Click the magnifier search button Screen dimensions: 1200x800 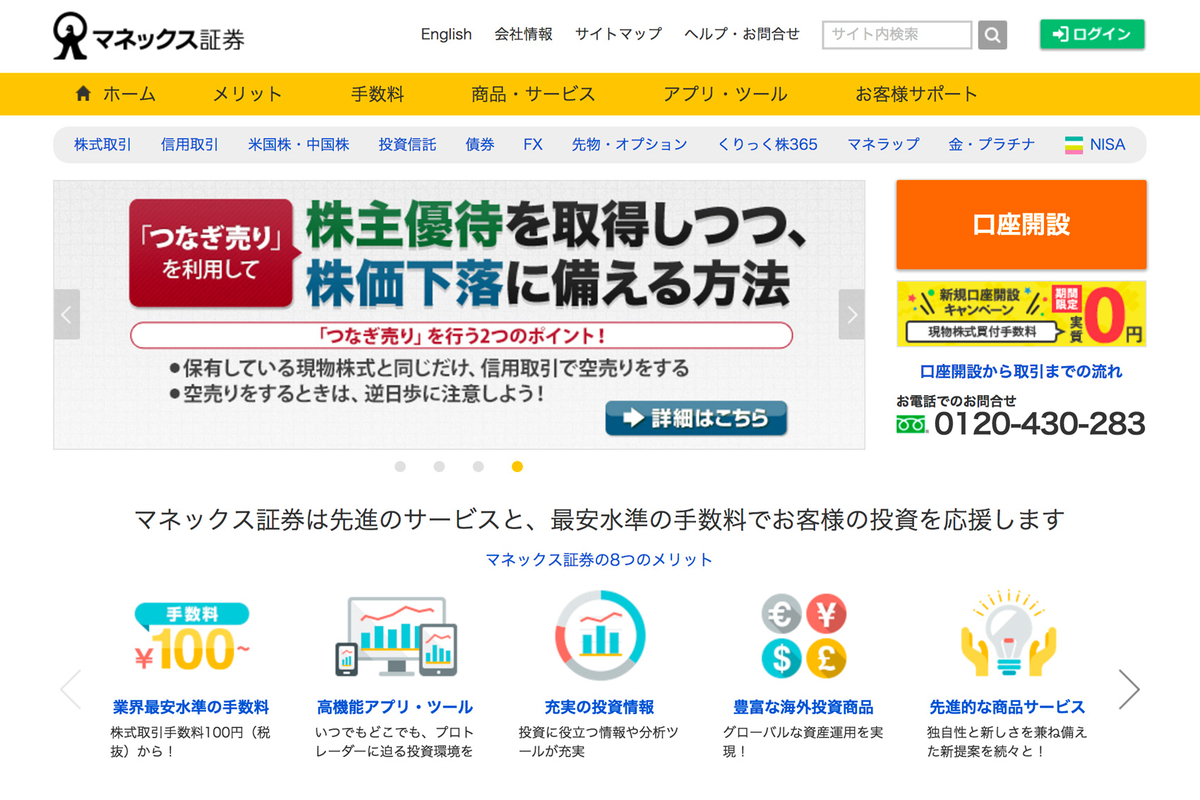[992, 35]
